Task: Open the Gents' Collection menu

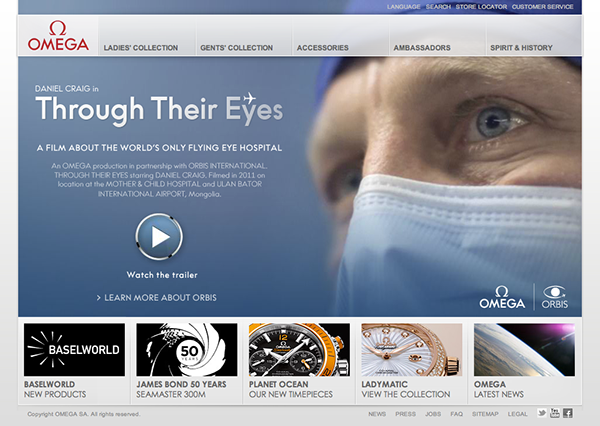Action: pos(236,48)
